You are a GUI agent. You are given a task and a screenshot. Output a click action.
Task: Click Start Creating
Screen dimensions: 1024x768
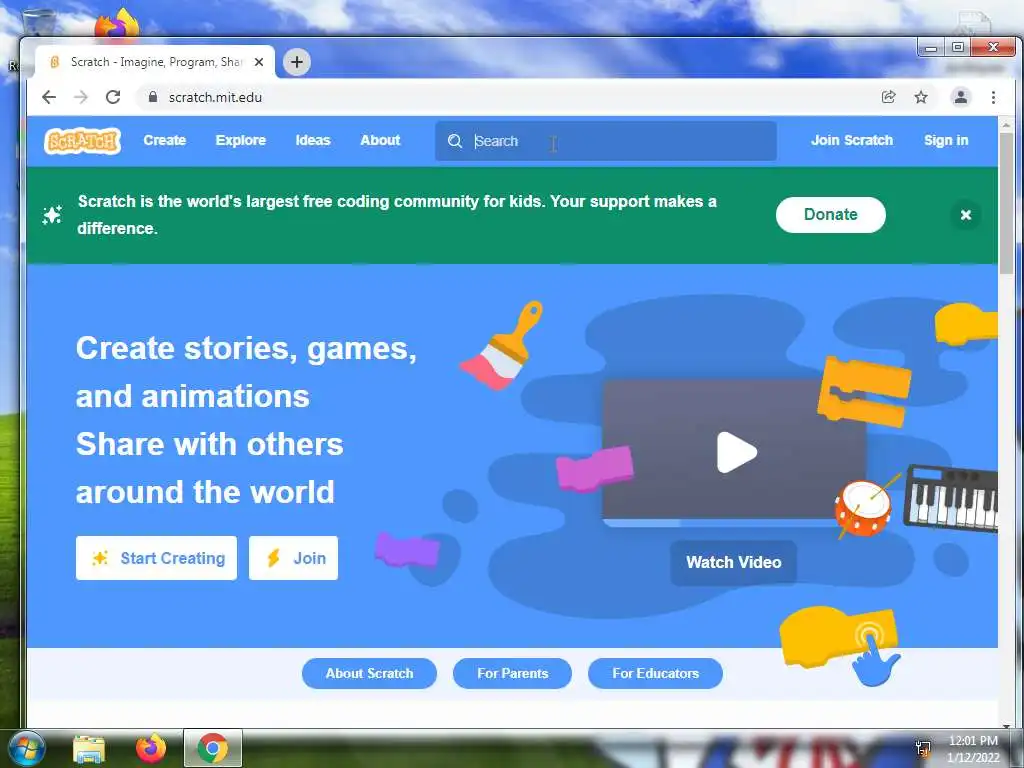point(156,558)
